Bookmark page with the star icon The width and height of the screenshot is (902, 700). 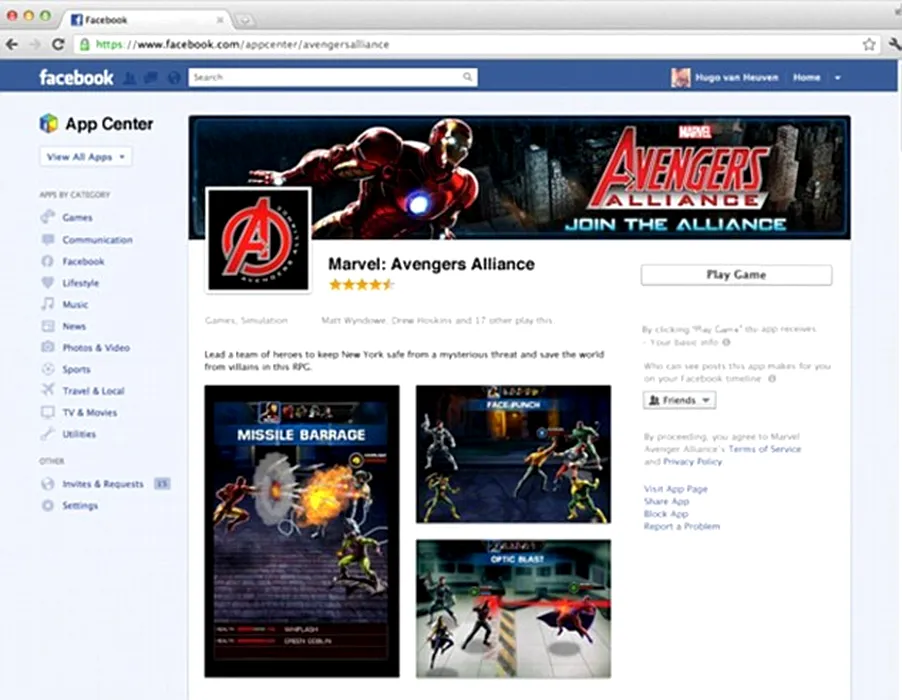pos(869,45)
